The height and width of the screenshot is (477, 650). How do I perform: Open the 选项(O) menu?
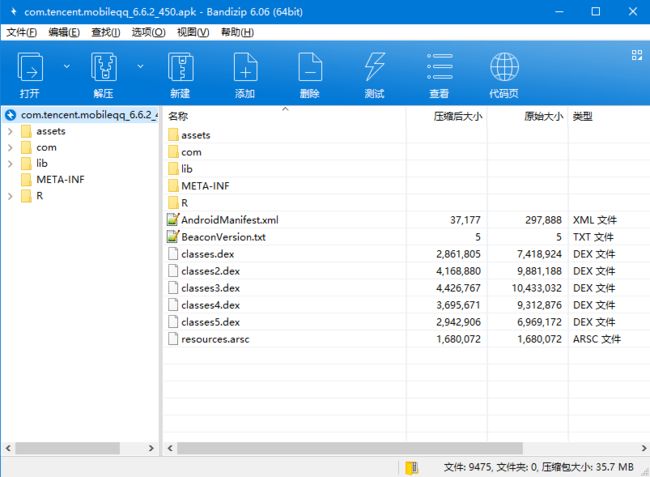pyautogui.click(x=148, y=32)
